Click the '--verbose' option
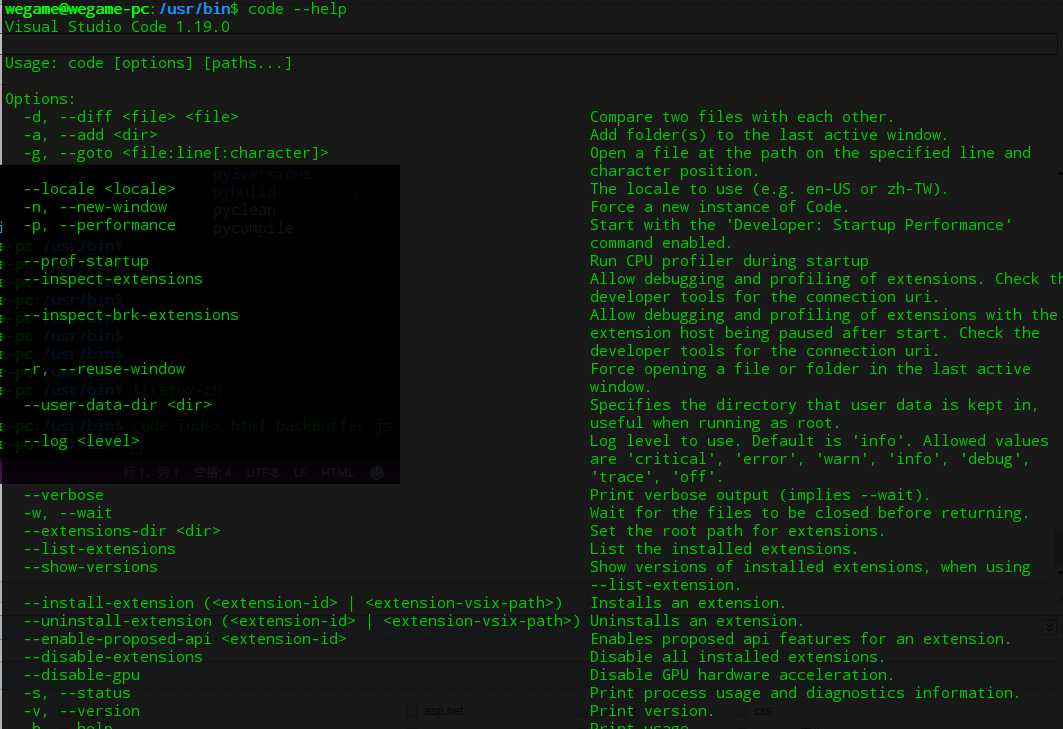Image resolution: width=1063 pixels, height=729 pixels. tap(63, 495)
